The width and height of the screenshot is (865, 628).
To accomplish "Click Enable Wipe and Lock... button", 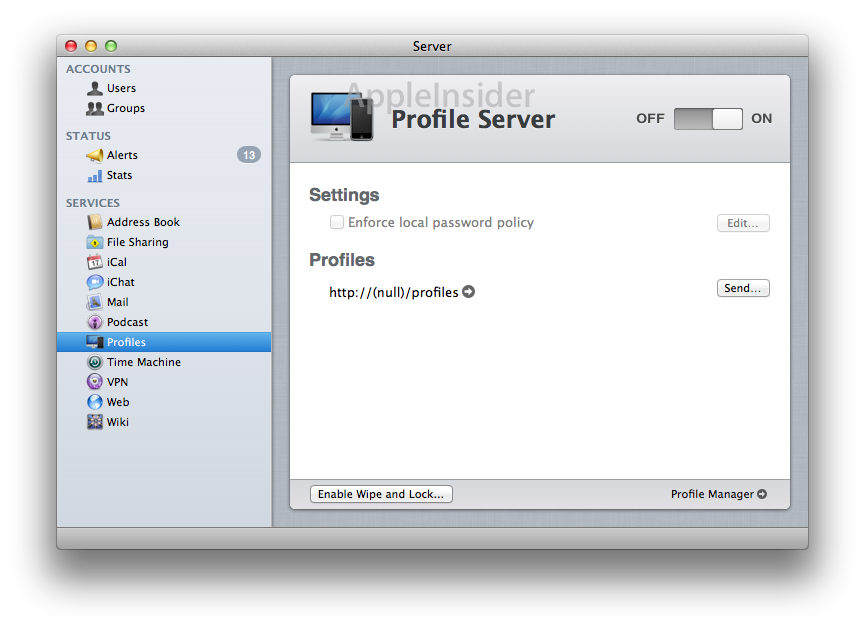I will [x=381, y=494].
